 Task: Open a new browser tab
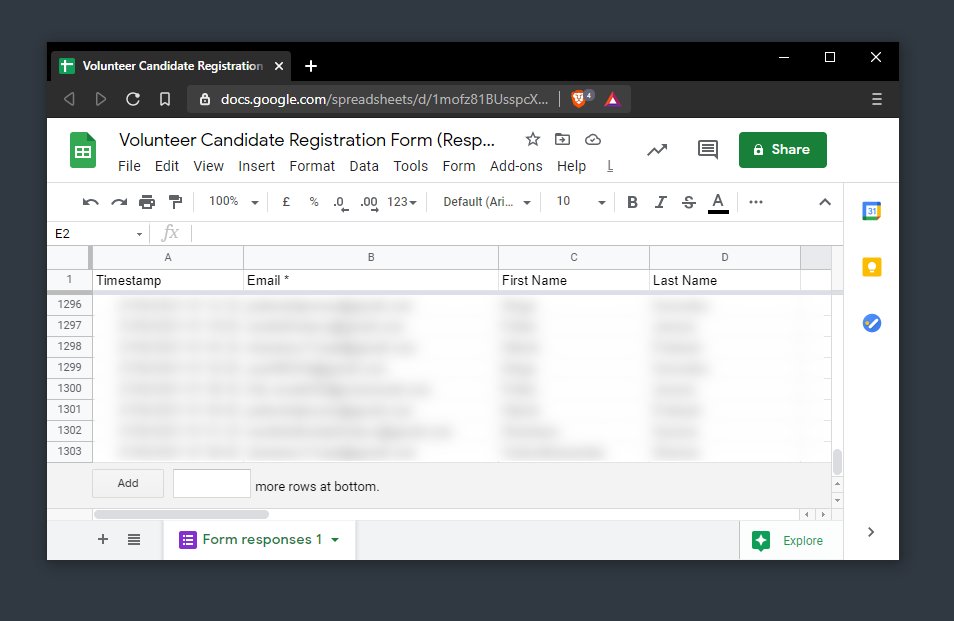coord(311,66)
